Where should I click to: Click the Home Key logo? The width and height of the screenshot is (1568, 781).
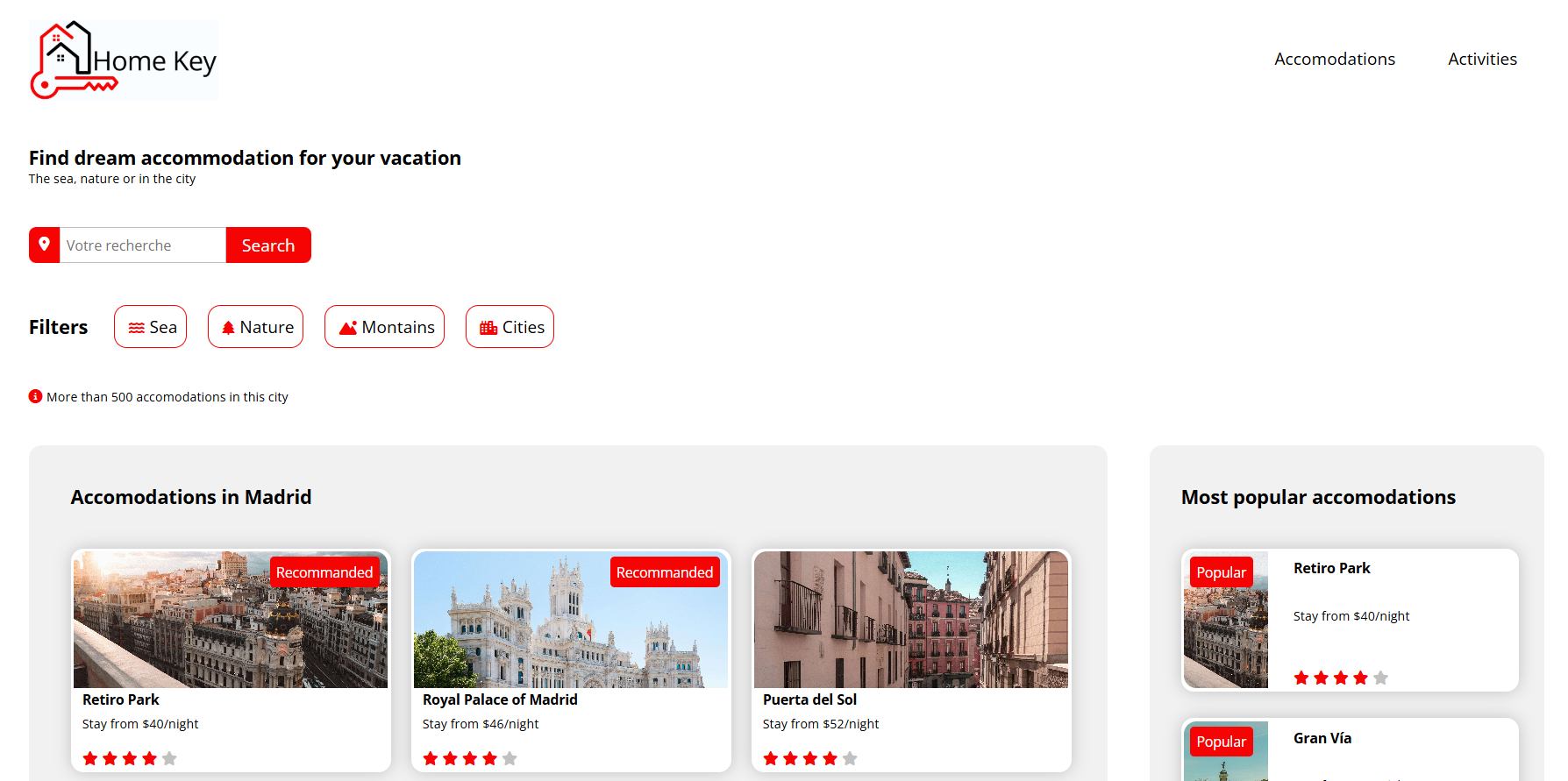point(124,60)
